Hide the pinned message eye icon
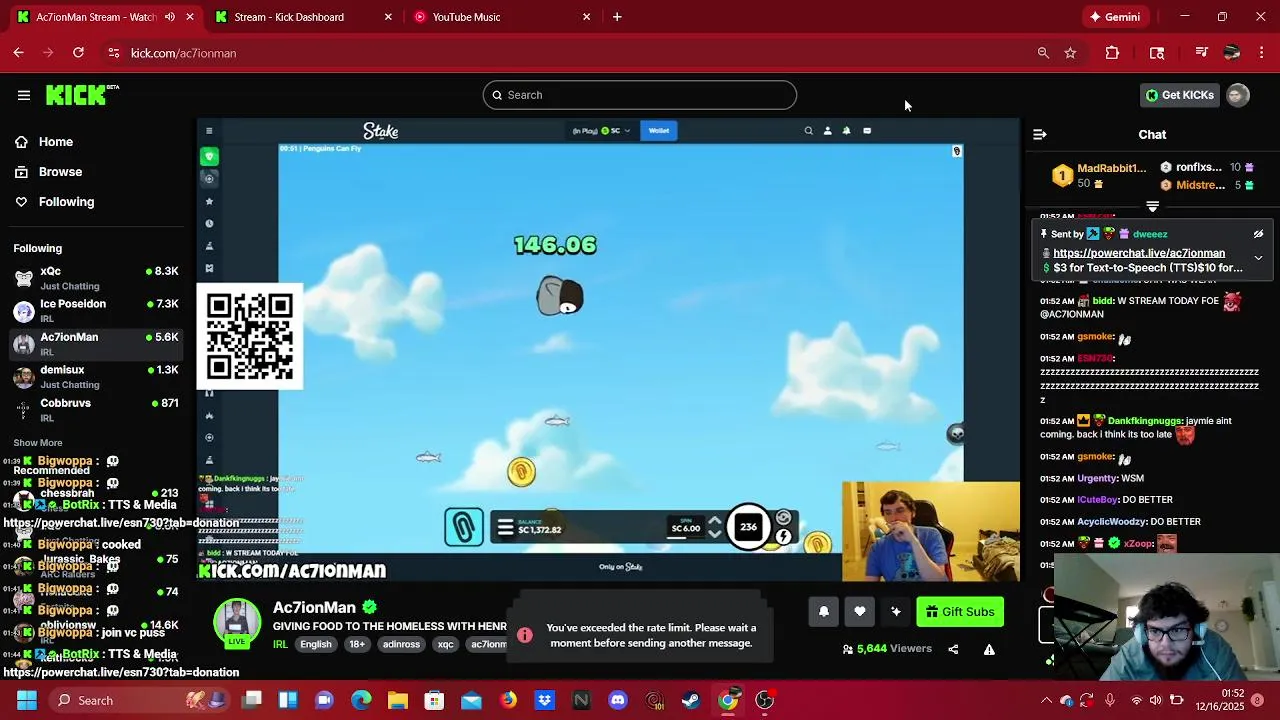Viewport: 1280px width, 720px height. pos(1258,234)
